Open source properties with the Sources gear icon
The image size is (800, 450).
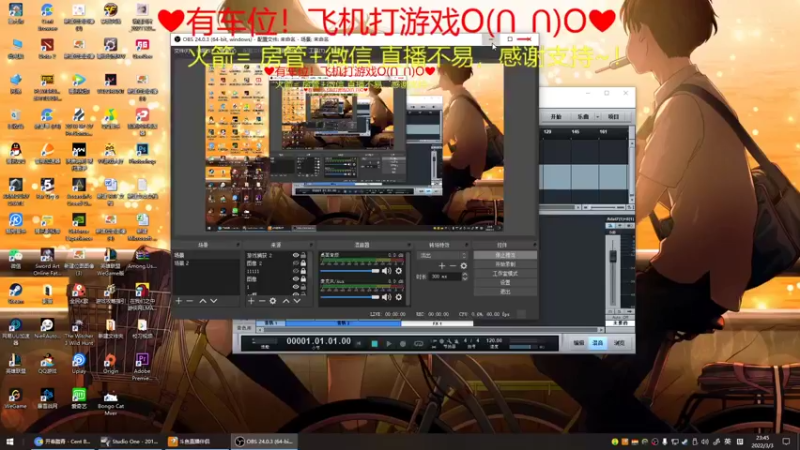(273, 301)
